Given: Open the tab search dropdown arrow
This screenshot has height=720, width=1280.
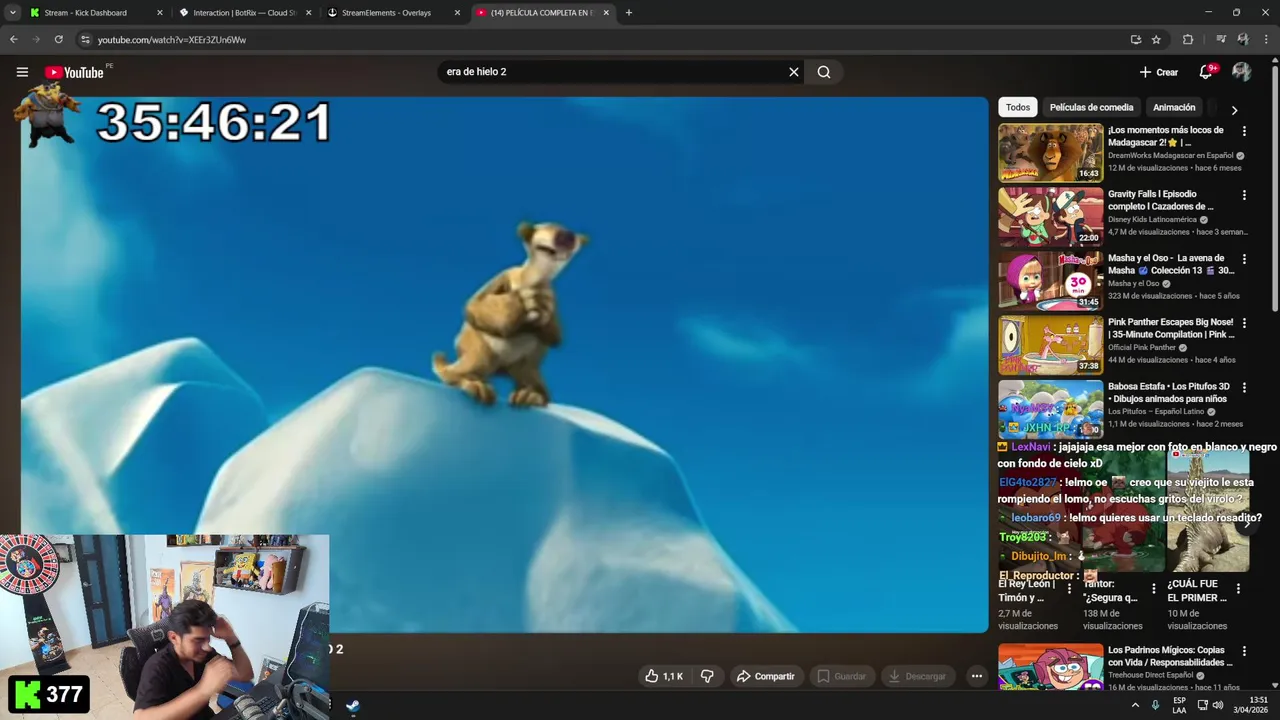Looking at the screenshot, I should [13, 13].
